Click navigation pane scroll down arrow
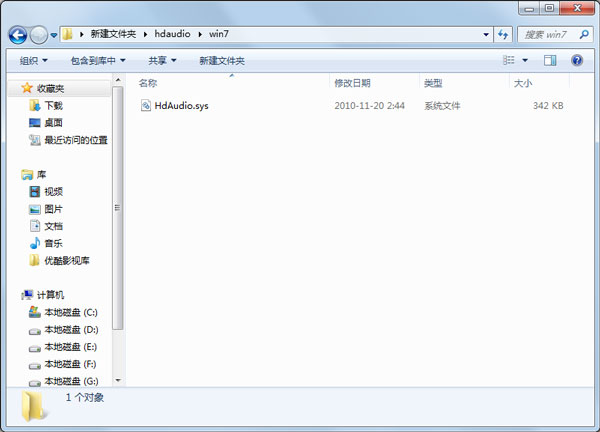600x432 pixels. [x=118, y=380]
